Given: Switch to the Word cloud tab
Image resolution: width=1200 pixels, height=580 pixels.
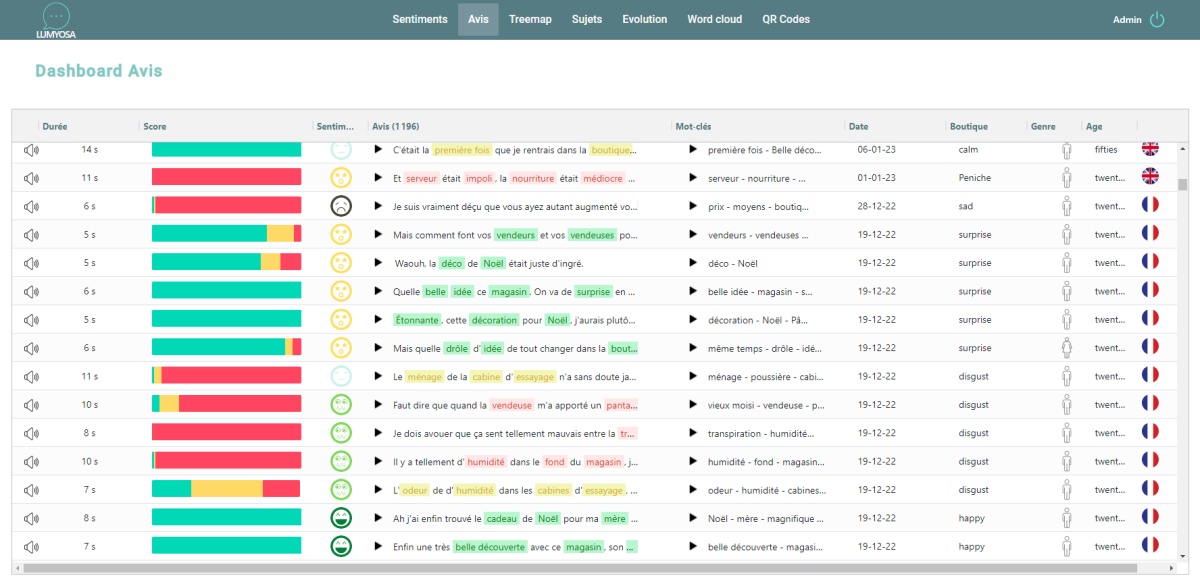Looking at the screenshot, I should [714, 19].
